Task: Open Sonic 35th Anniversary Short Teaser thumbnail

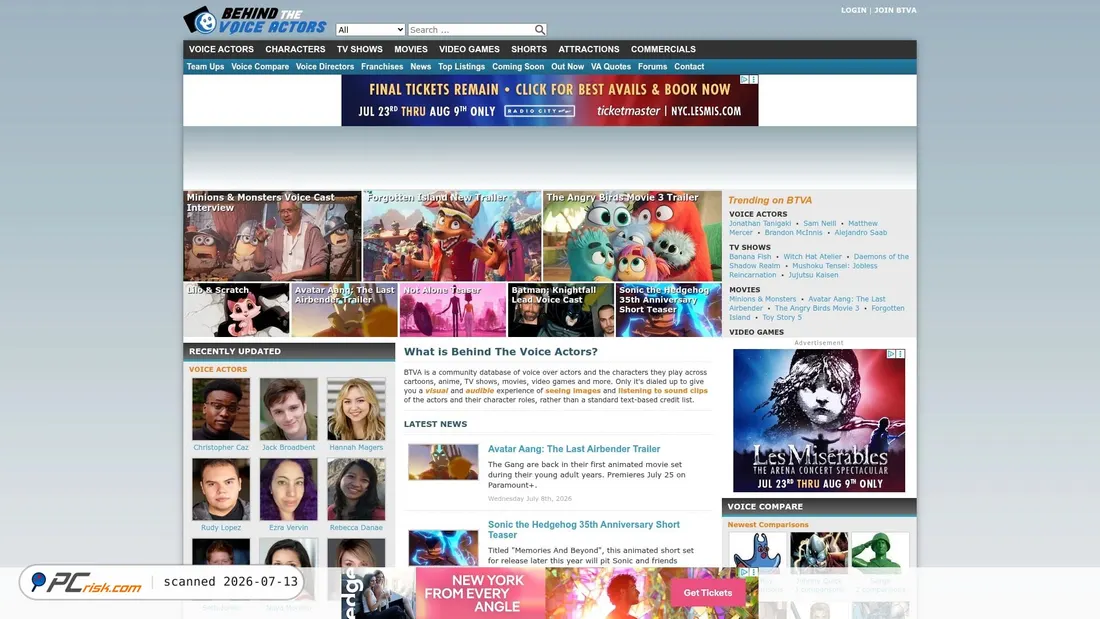Action: (x=669, y=310)
